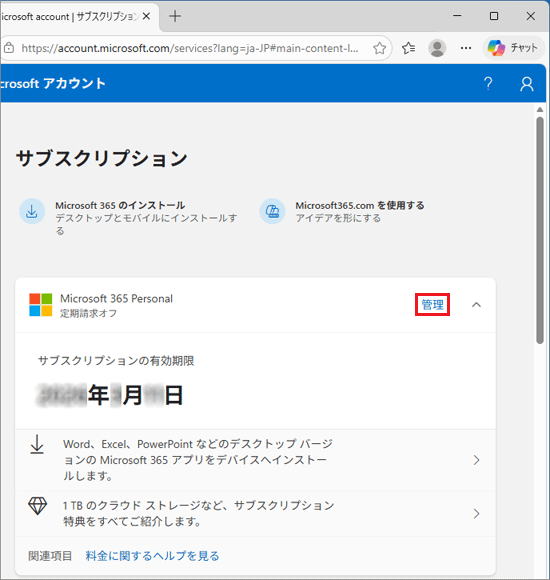The height and width of the screenshot is (580, 550).
Task: Click the Microsoft アカウント header title
Action: pyautogui.click(x=53, y=84)
